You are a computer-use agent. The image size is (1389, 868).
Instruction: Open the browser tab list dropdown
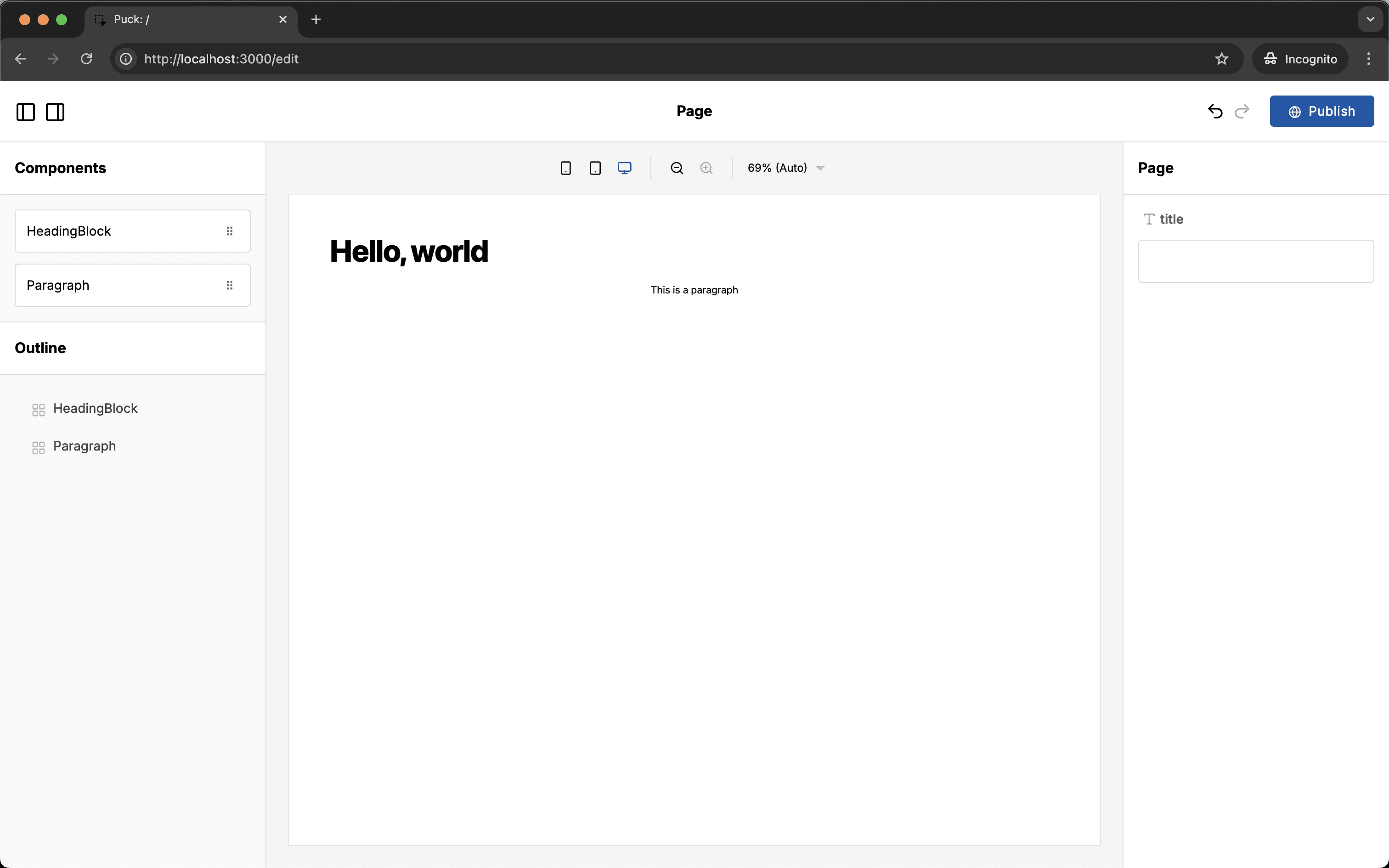(1370, 19)
